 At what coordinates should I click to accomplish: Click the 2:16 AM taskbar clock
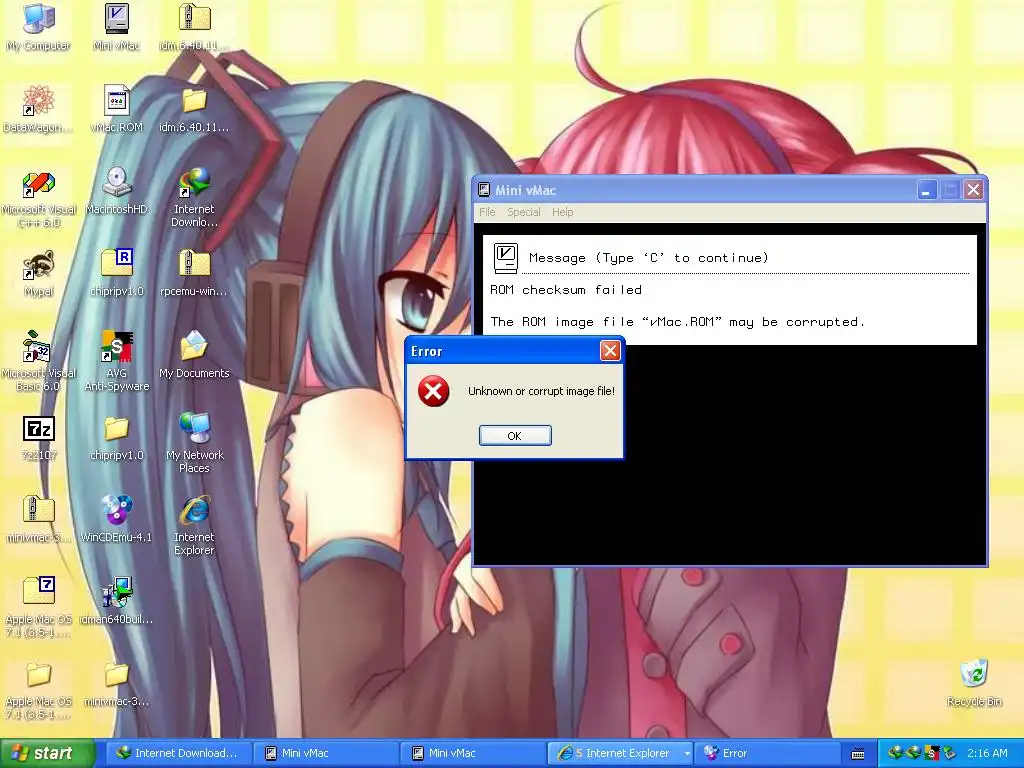point(987,753)
